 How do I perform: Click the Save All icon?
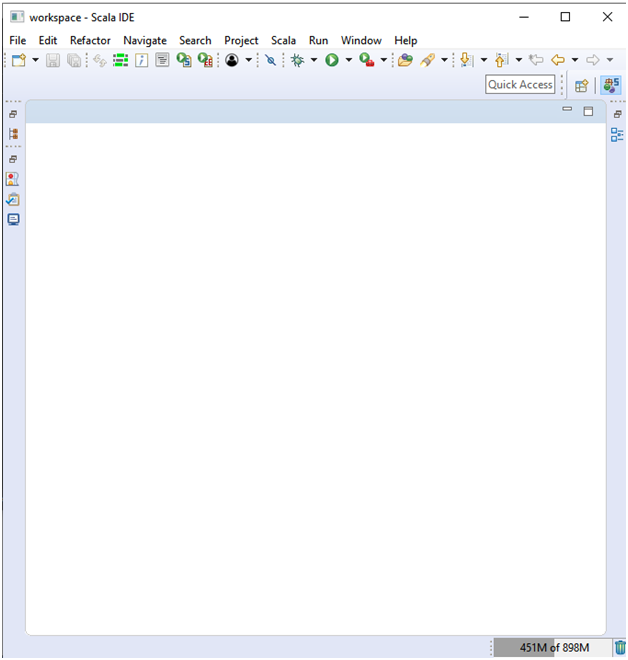click(x=74, y=60)
